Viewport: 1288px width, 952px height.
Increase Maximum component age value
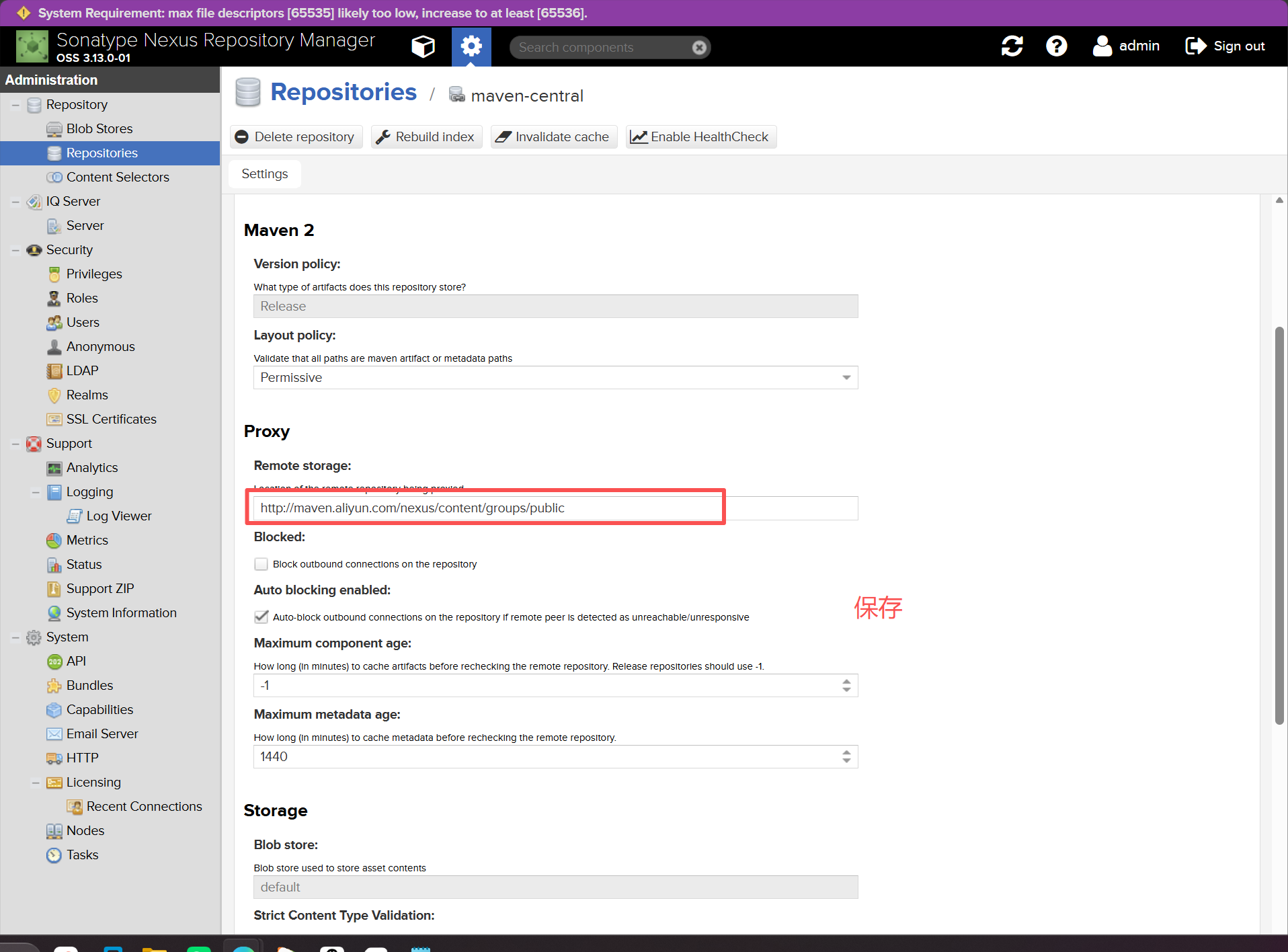(x=846, y=681)
